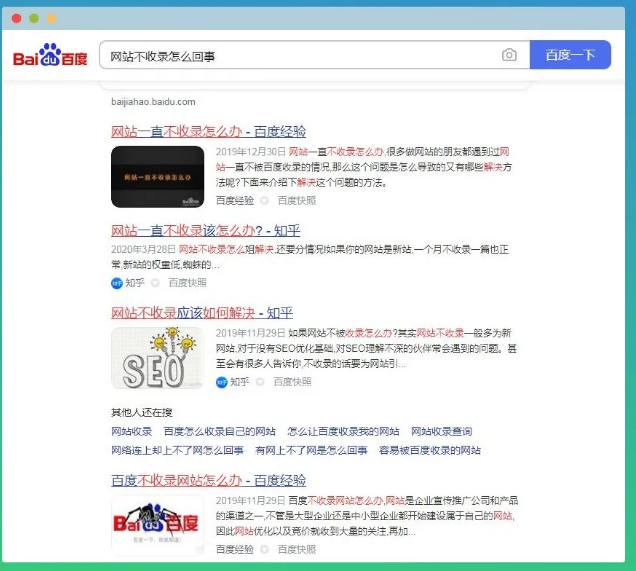Open result 网站不收录应该如何解决 - 知乎

point(201,313)
